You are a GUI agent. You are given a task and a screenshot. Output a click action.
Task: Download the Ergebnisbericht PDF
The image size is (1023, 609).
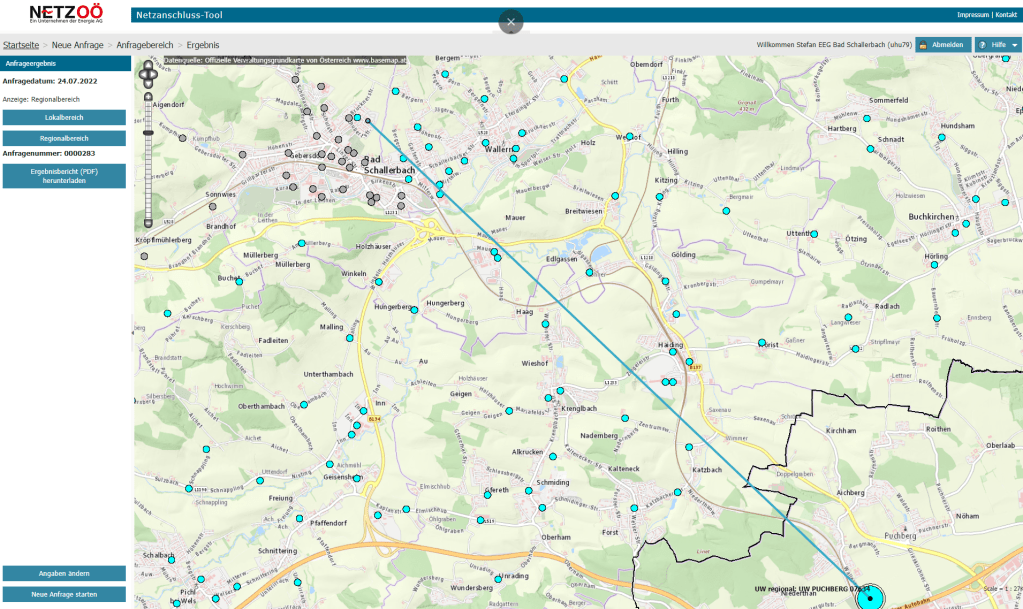coord(64,176)
